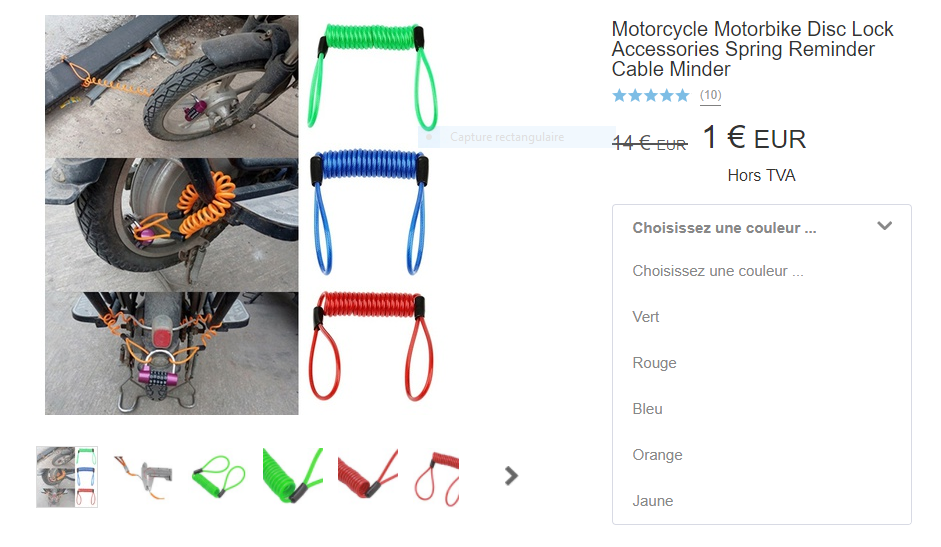Click the main product collage image
Image resolution: width=941 pixels, height=547 pixels.
pyautogui.click(x=242, y=214)
